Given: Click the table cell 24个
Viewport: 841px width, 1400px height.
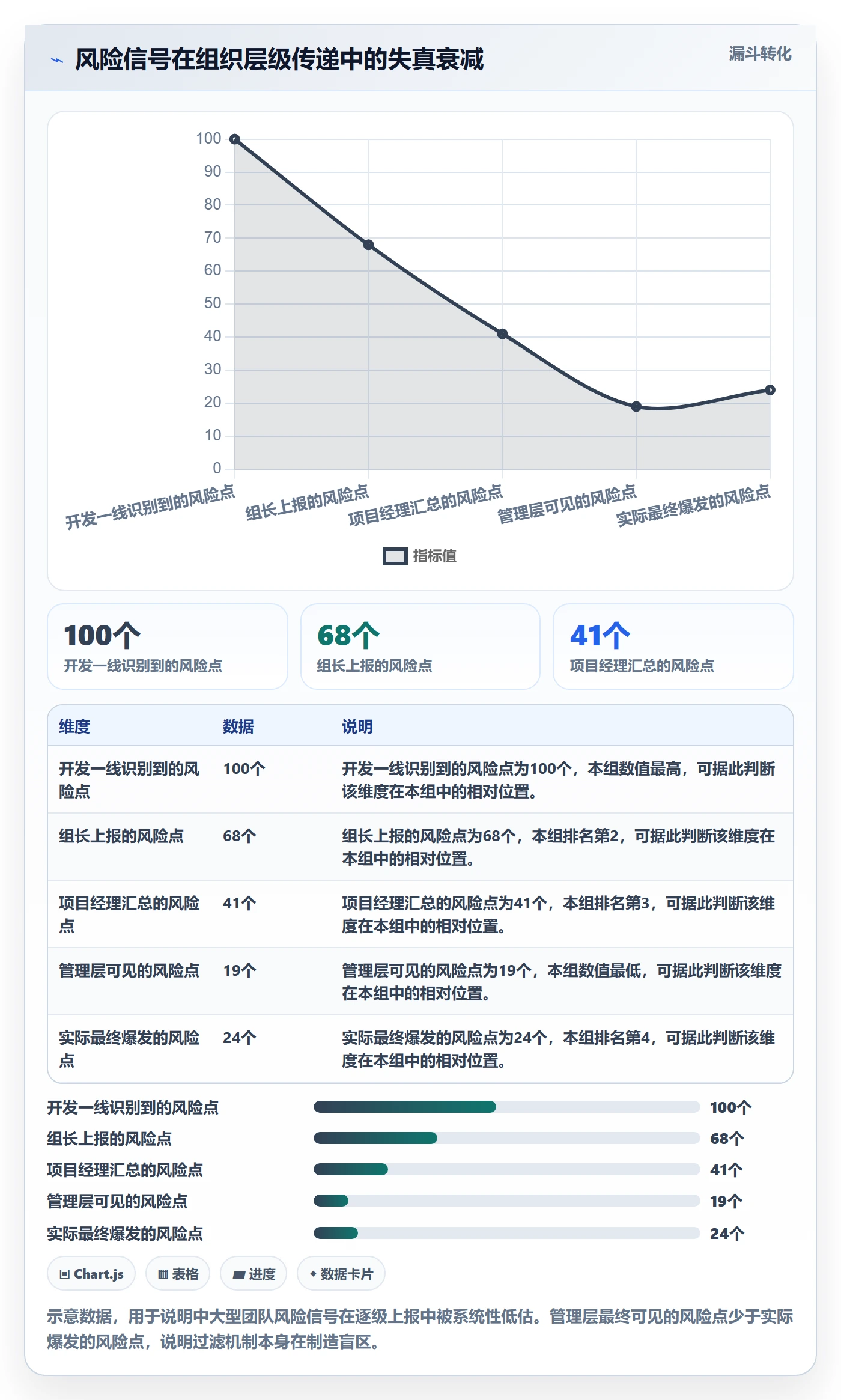Looking at the screenshot, I should [240, 1038].
